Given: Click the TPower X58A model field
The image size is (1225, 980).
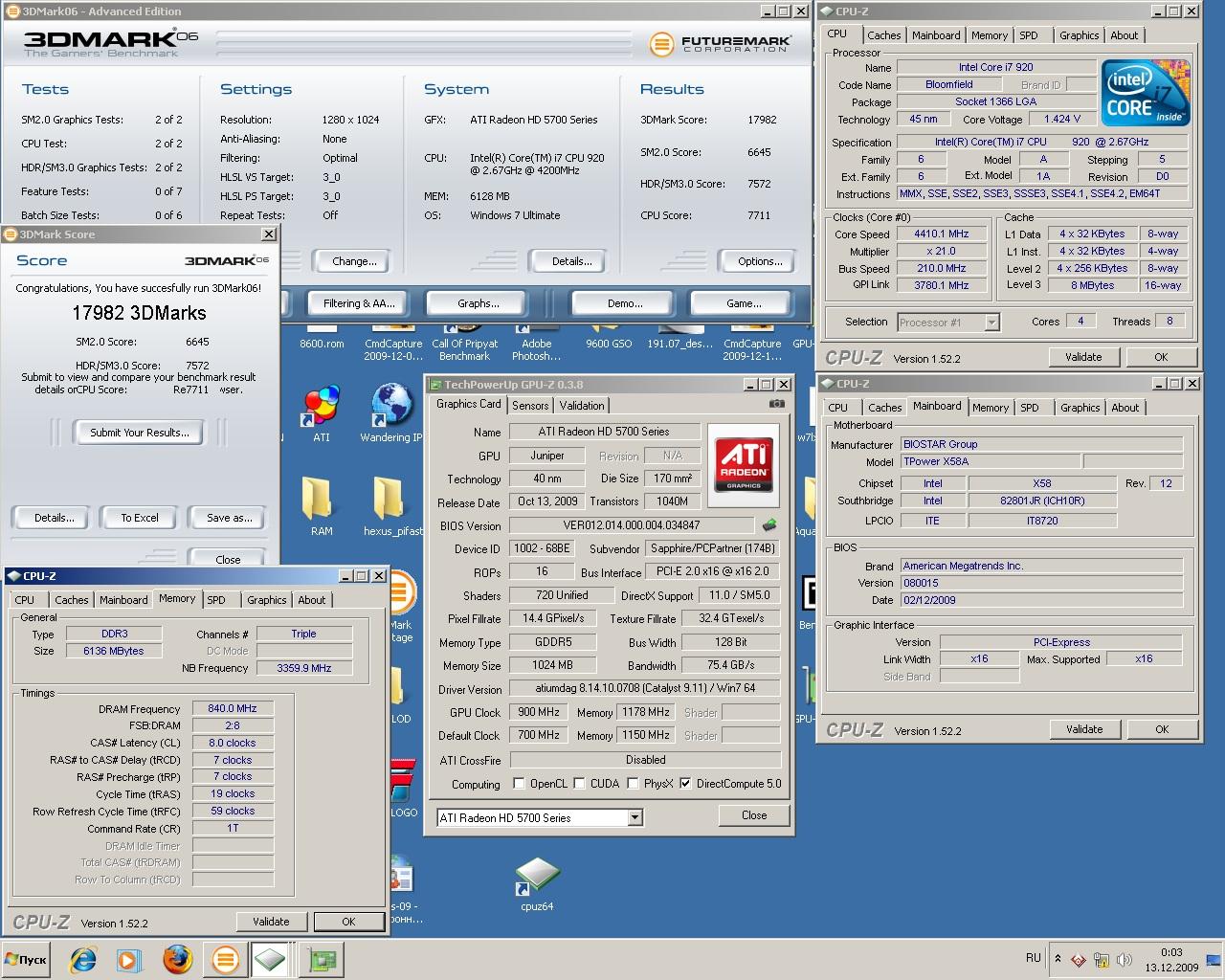Looking at the screenshot, I should click(x=990, y=461).
